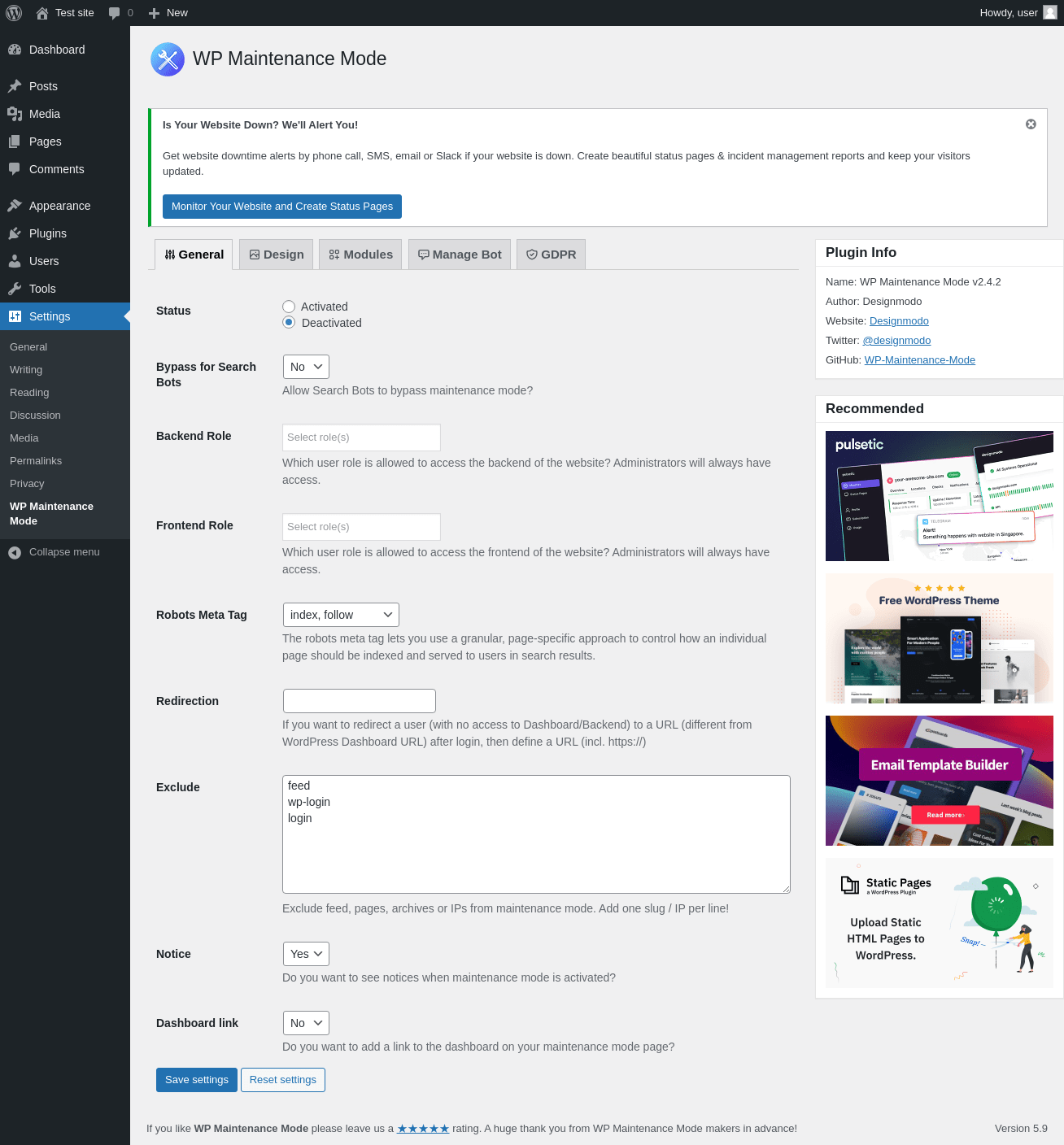Click Reset settings button
1064x1145 pixels.
click(283, 1080)
